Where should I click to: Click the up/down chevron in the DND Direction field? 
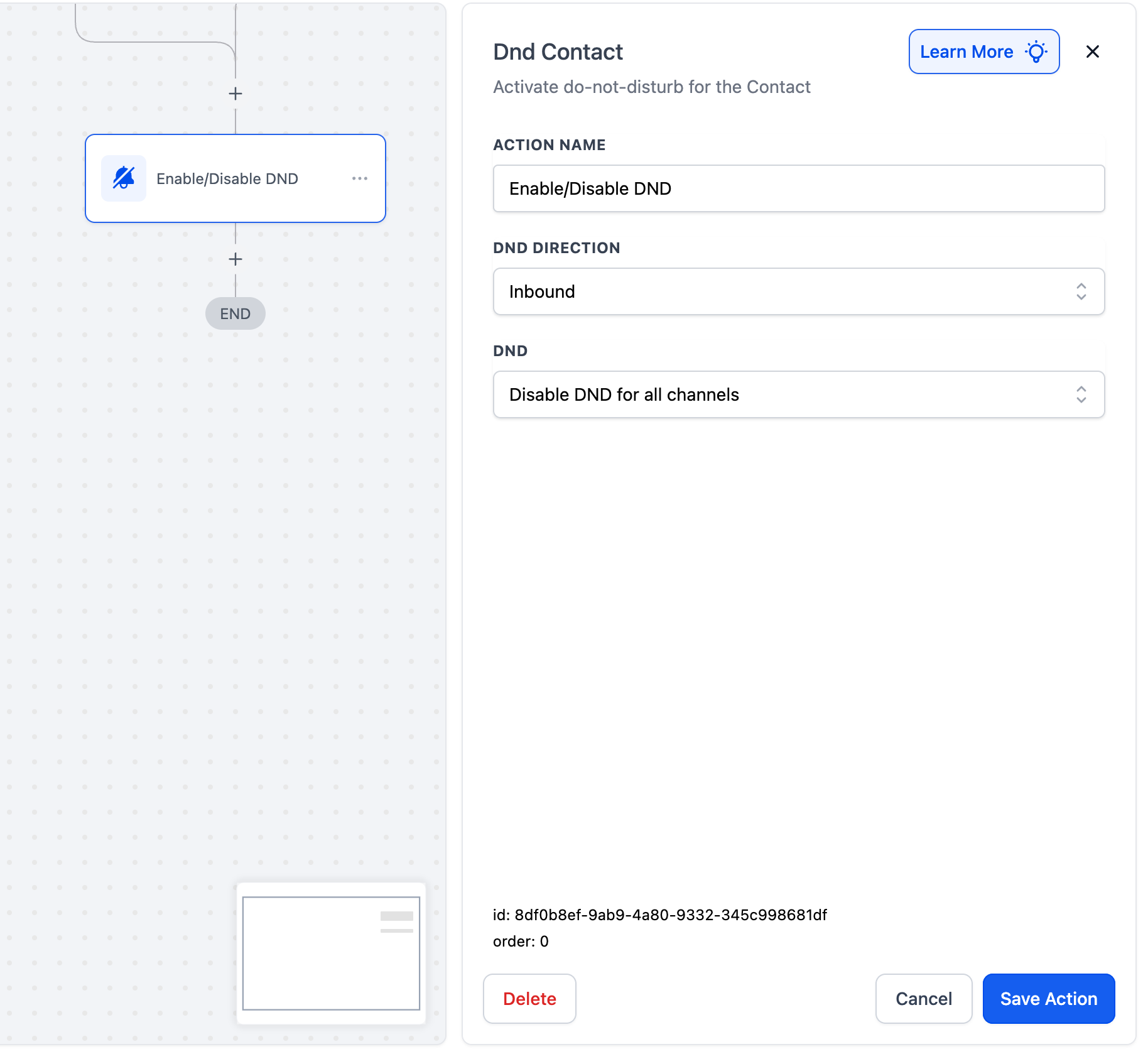1081,291
